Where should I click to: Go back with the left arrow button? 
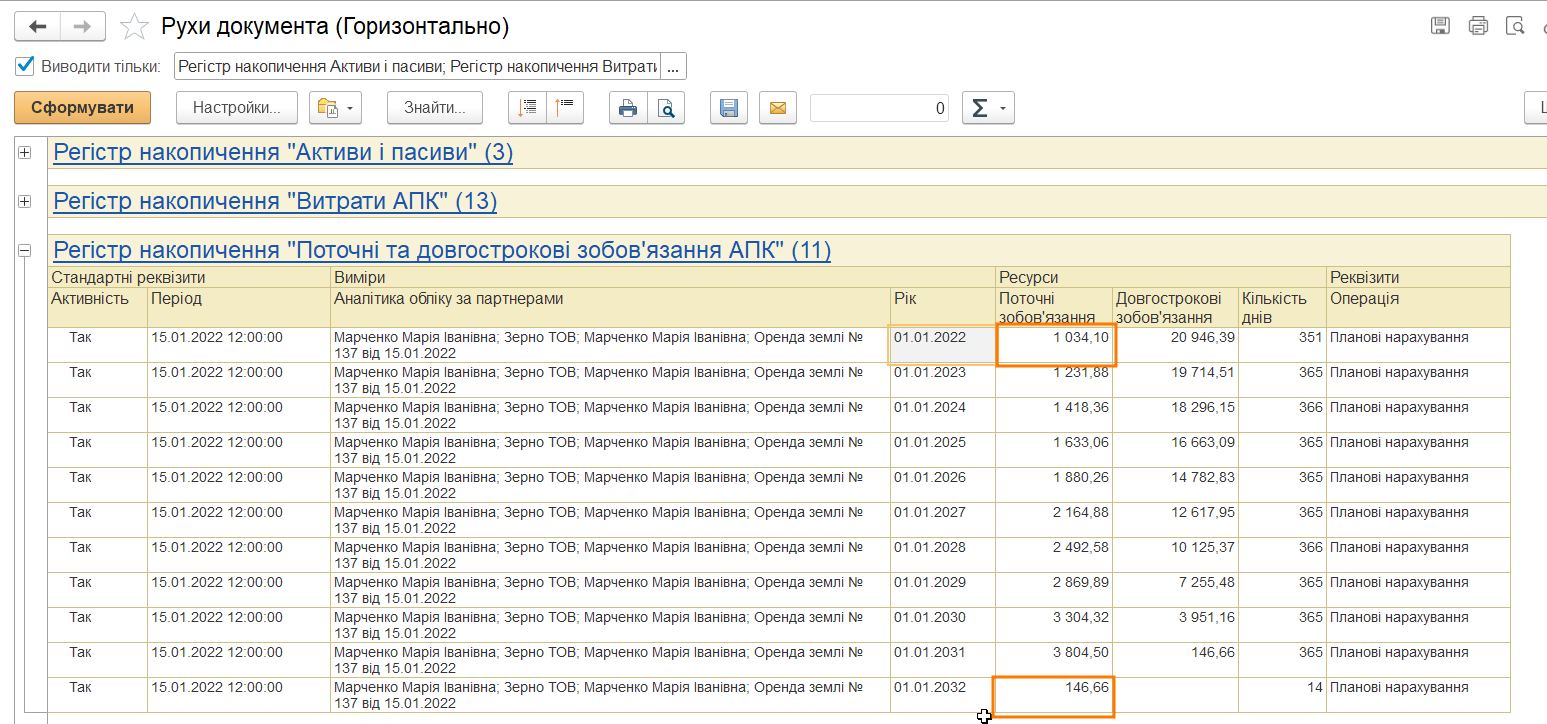(x=38, y=26)
